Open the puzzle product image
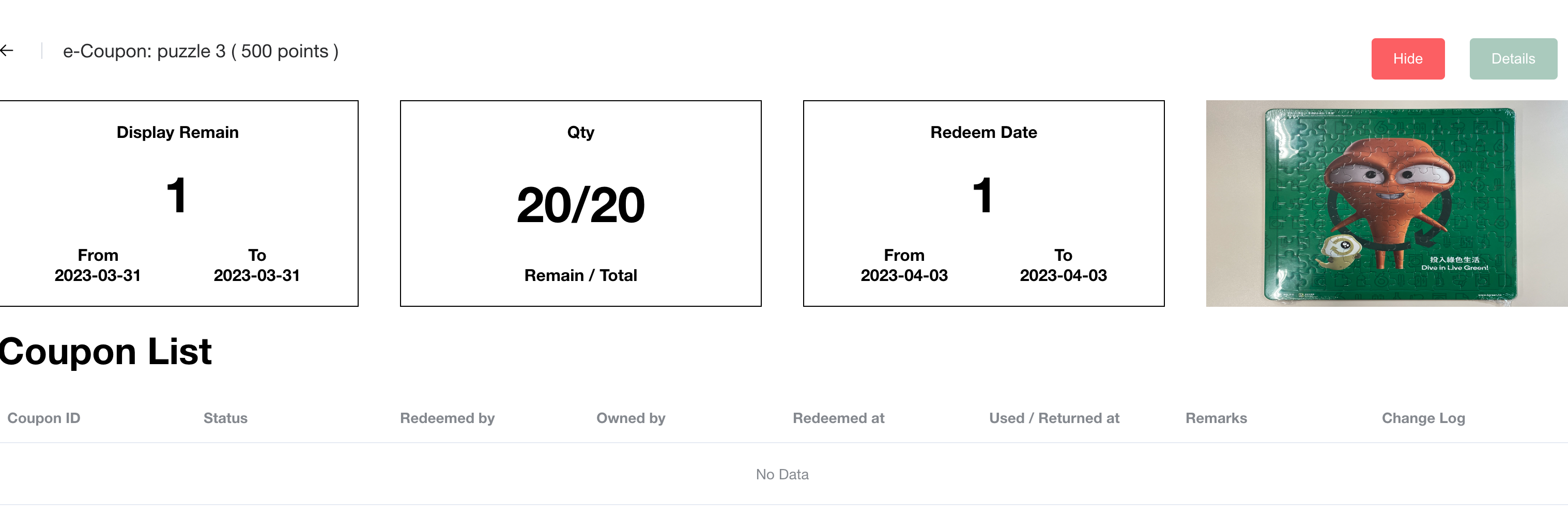 click(x=1386, y=203)
